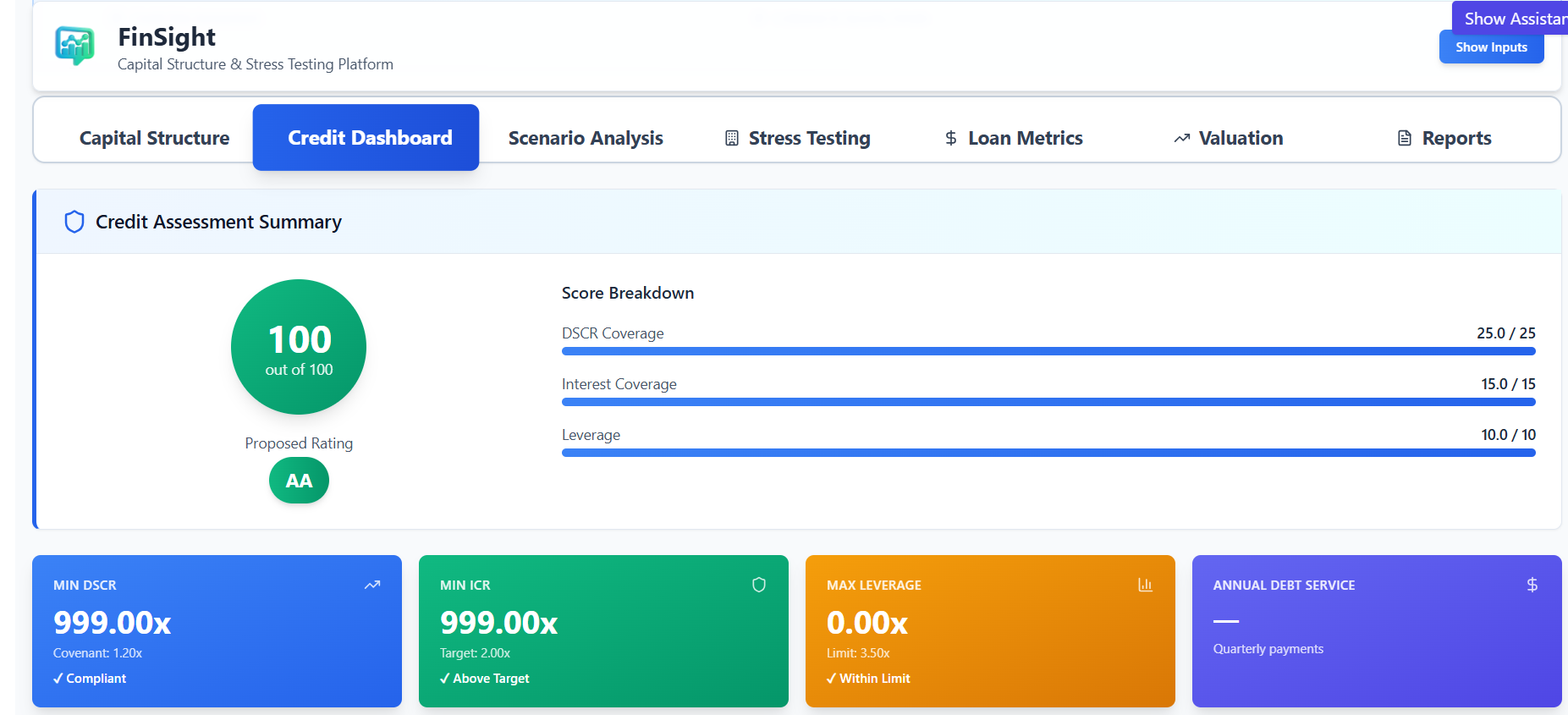Screen dimensions: 1568x715
Task: Click the Leverage score progress bar
Action: [1048, 453]
